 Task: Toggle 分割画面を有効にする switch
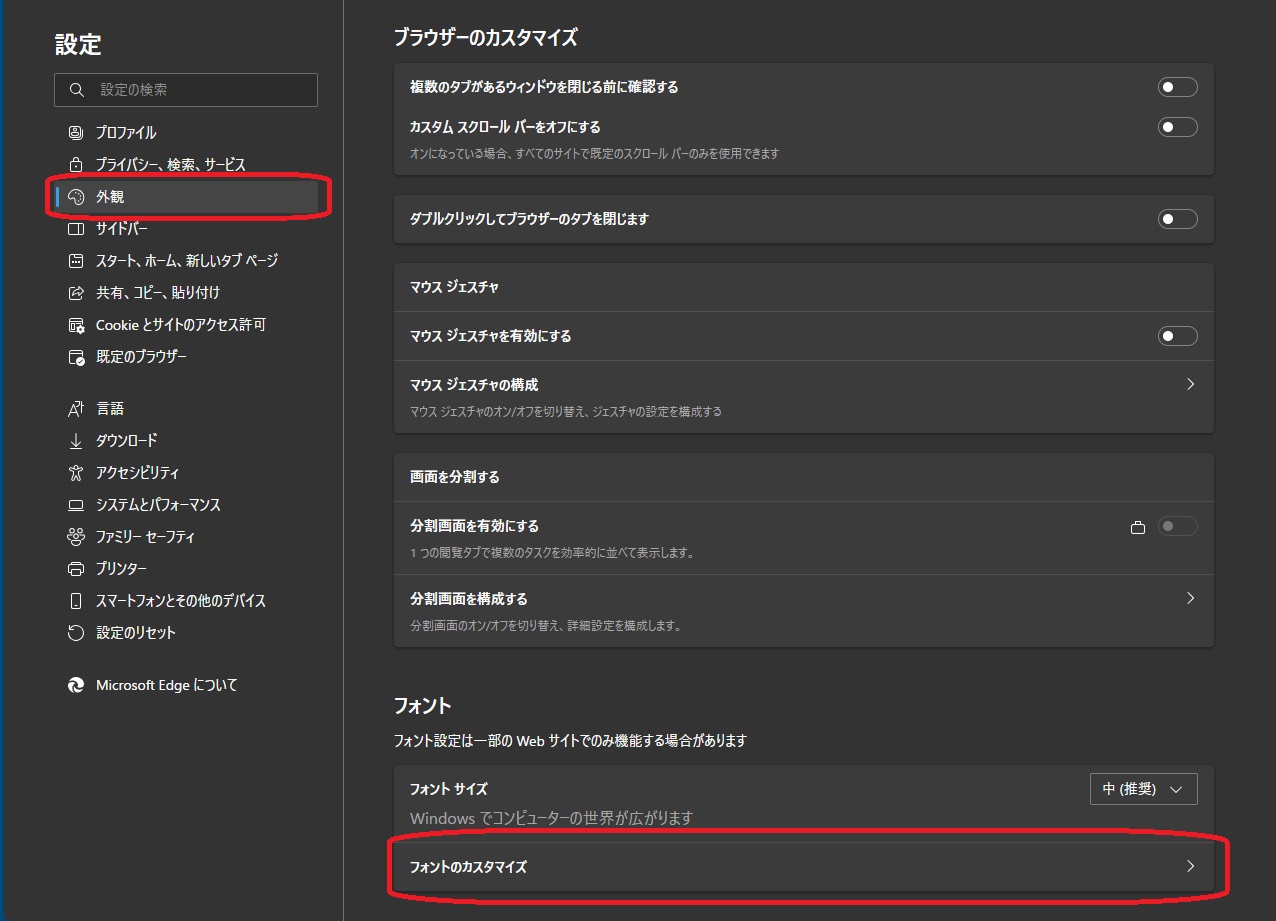[x=1177, y=526]
